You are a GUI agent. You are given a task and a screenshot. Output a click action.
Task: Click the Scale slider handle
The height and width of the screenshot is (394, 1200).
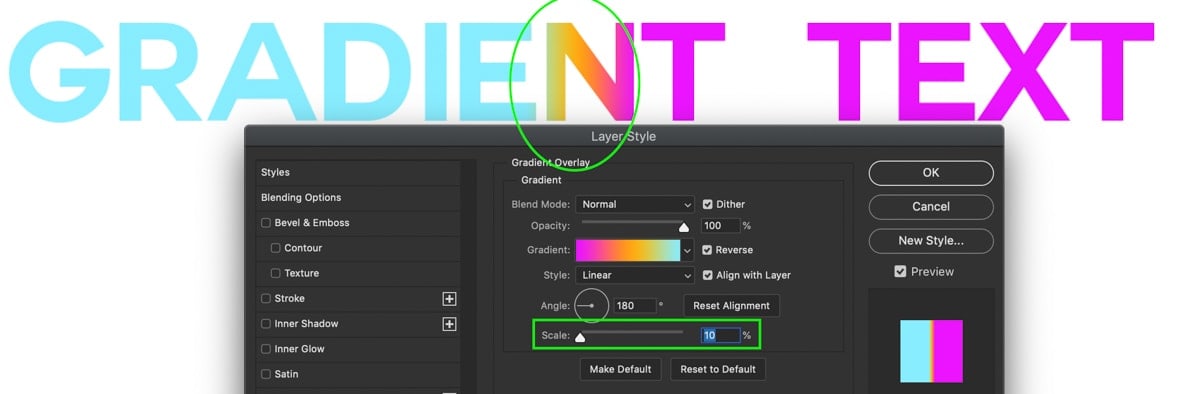click(x=580, y=338)
